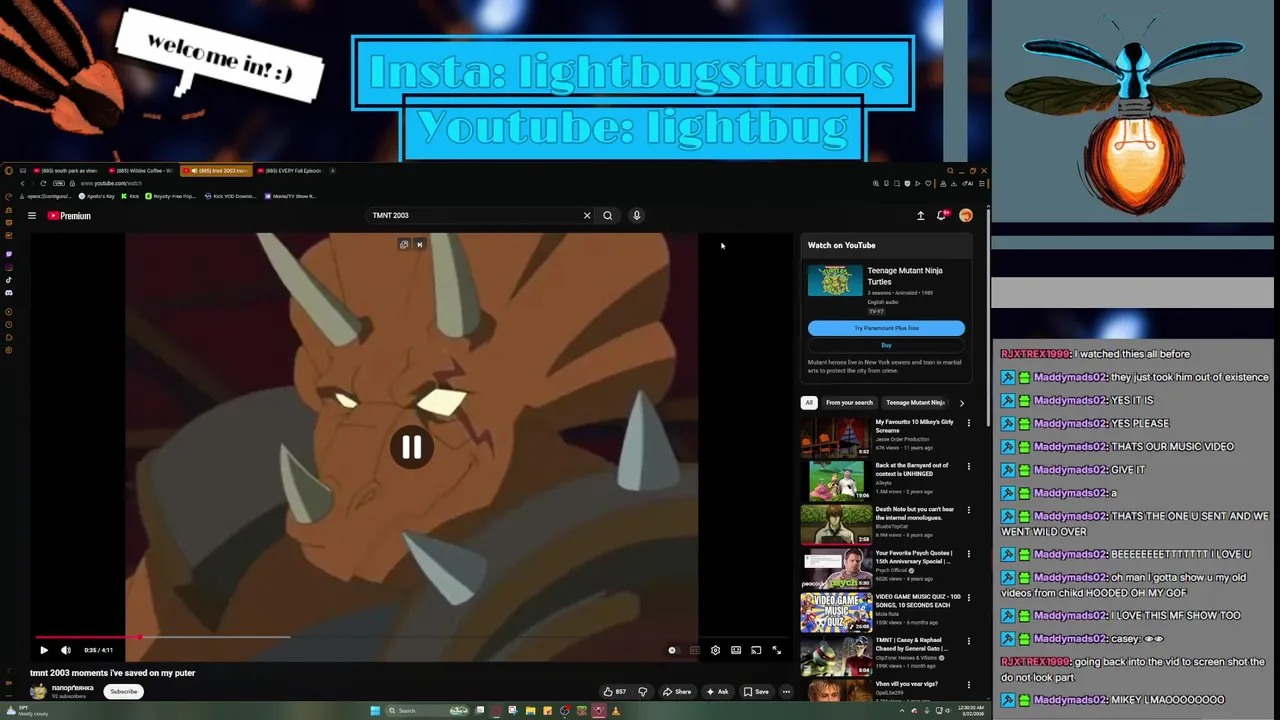Pause the video with the center pause button
This screenshot has height=720, width=1280.
[x=411, y=448]
